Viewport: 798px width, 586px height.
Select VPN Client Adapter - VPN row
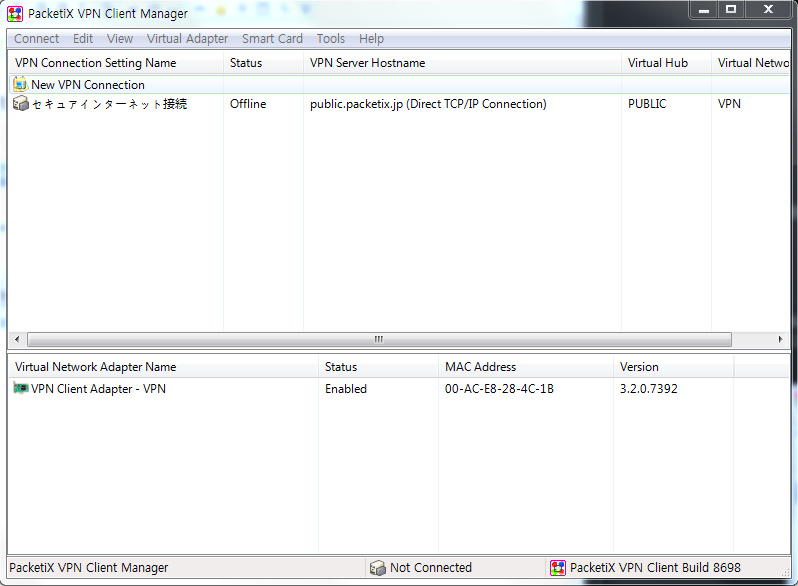[98, 389]
